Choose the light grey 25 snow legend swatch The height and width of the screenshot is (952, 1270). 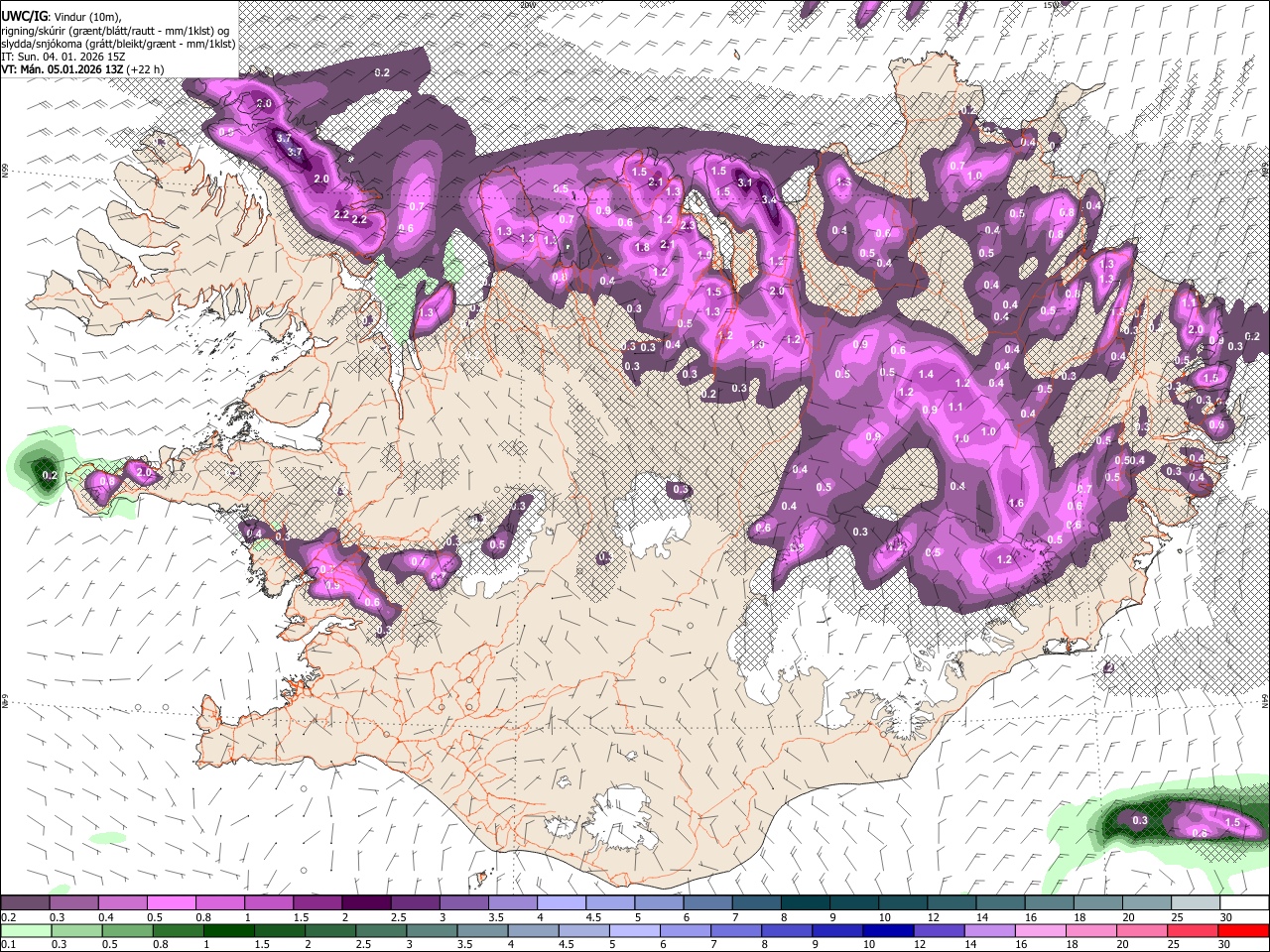pyautogui.click(x=1195, y=903)
